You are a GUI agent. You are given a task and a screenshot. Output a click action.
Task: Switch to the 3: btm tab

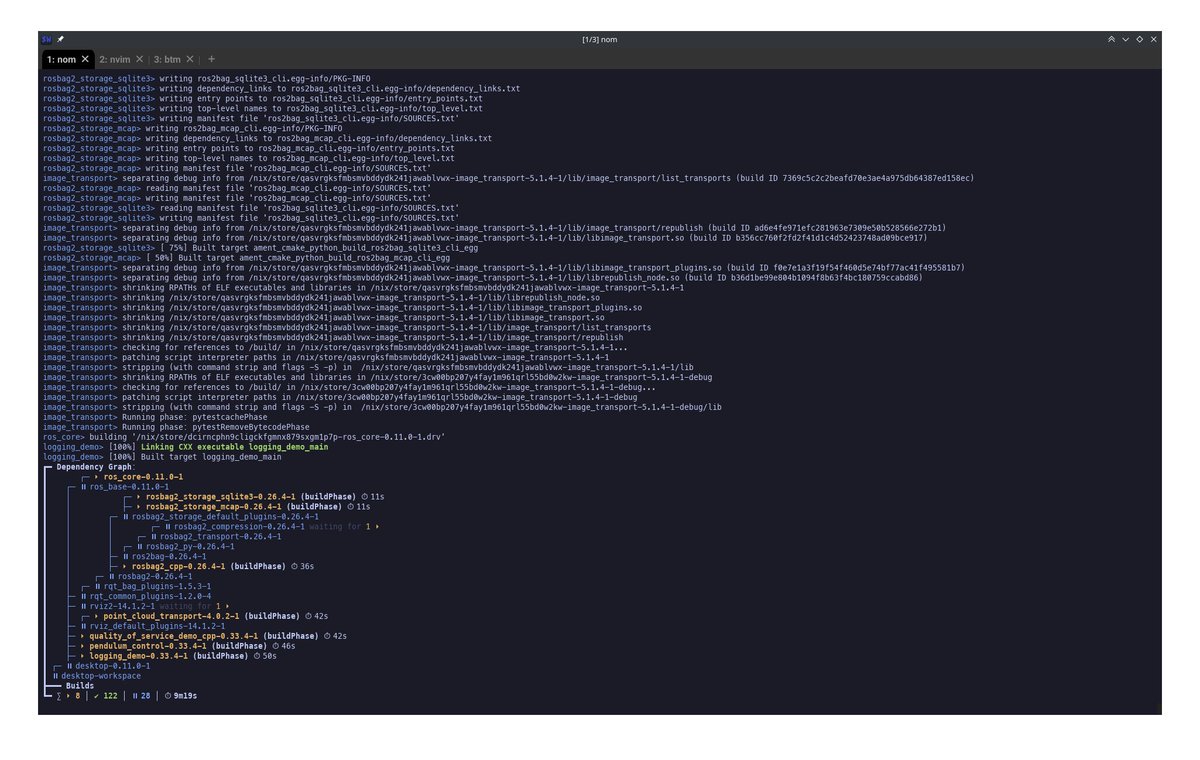point(167,59)
